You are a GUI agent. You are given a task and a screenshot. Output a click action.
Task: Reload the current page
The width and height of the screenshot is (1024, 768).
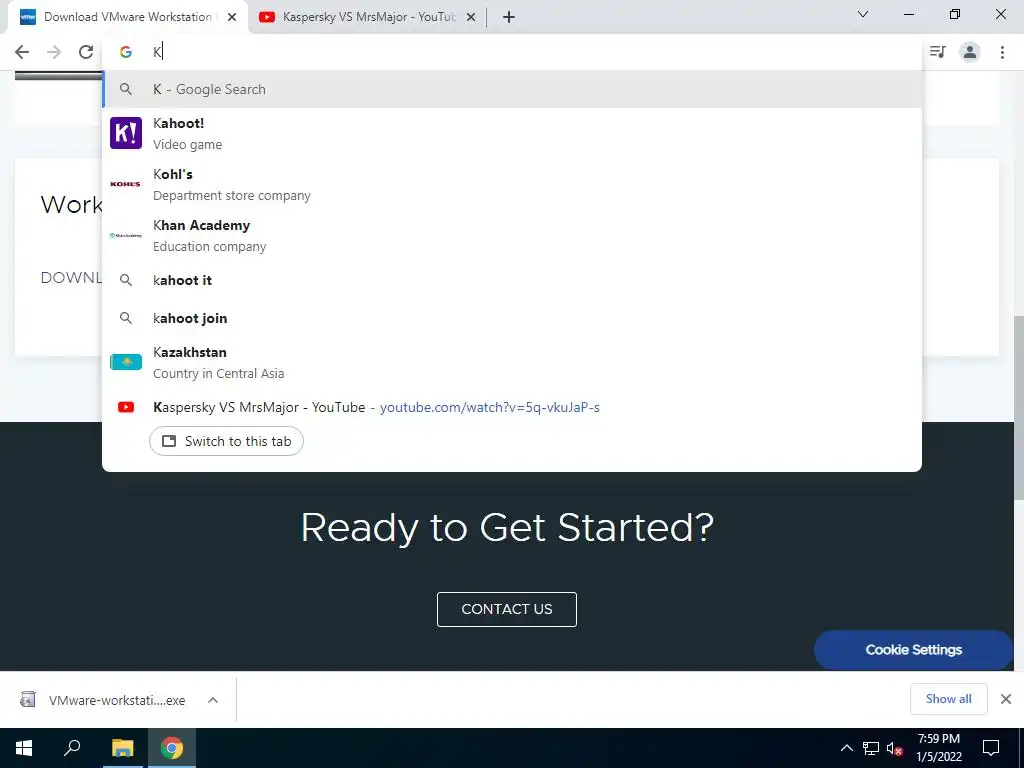coord(86,52)
